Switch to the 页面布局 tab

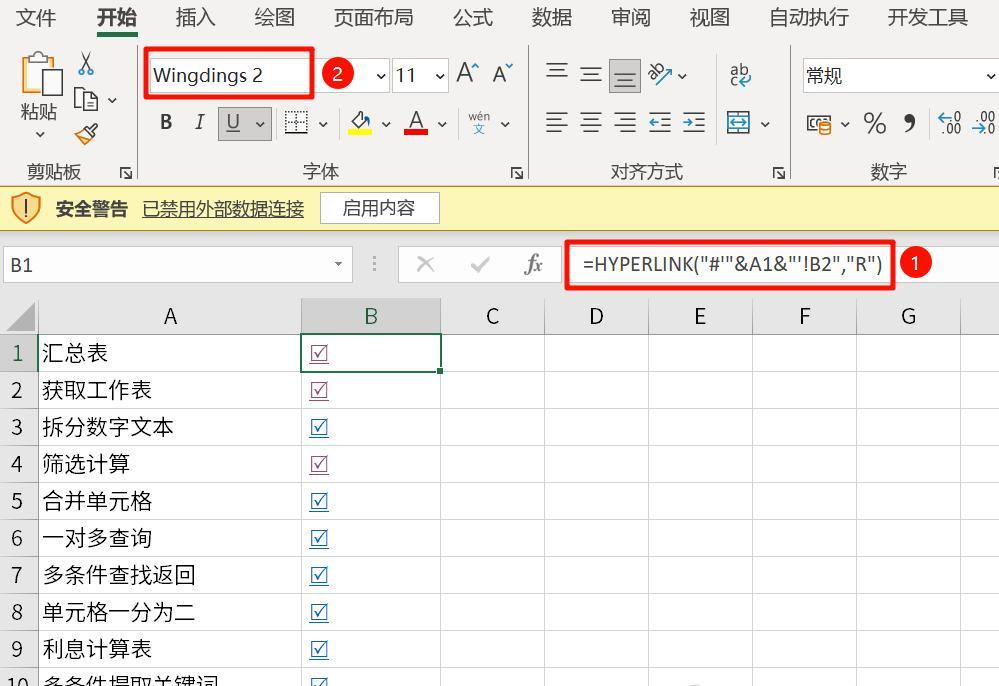coord(374,18)
